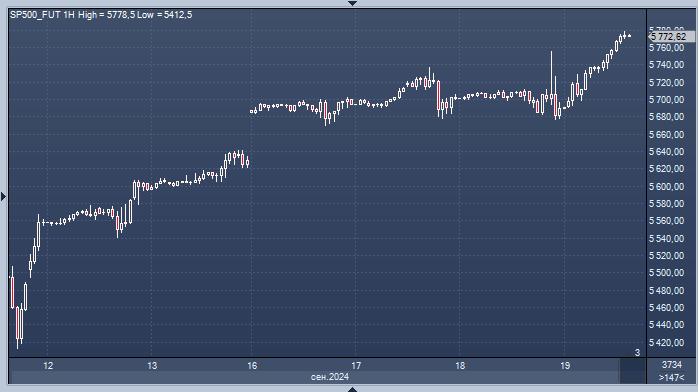Click the 3734 total bars counter
Screen dimensions: 698x392
[672, 365]
